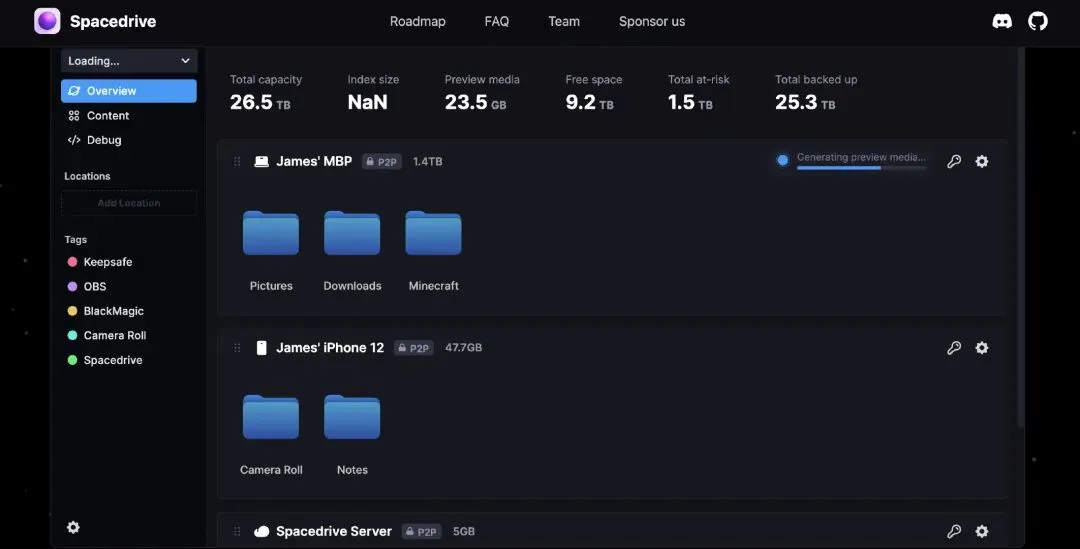1080x549 pixels.
Task: Open the GitHub icon in header
Action: click(1037, 21)
